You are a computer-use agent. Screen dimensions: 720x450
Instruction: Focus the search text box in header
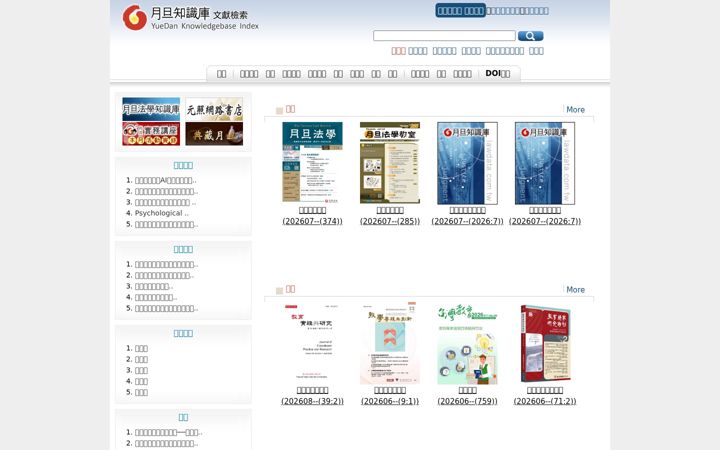(444, 36)
